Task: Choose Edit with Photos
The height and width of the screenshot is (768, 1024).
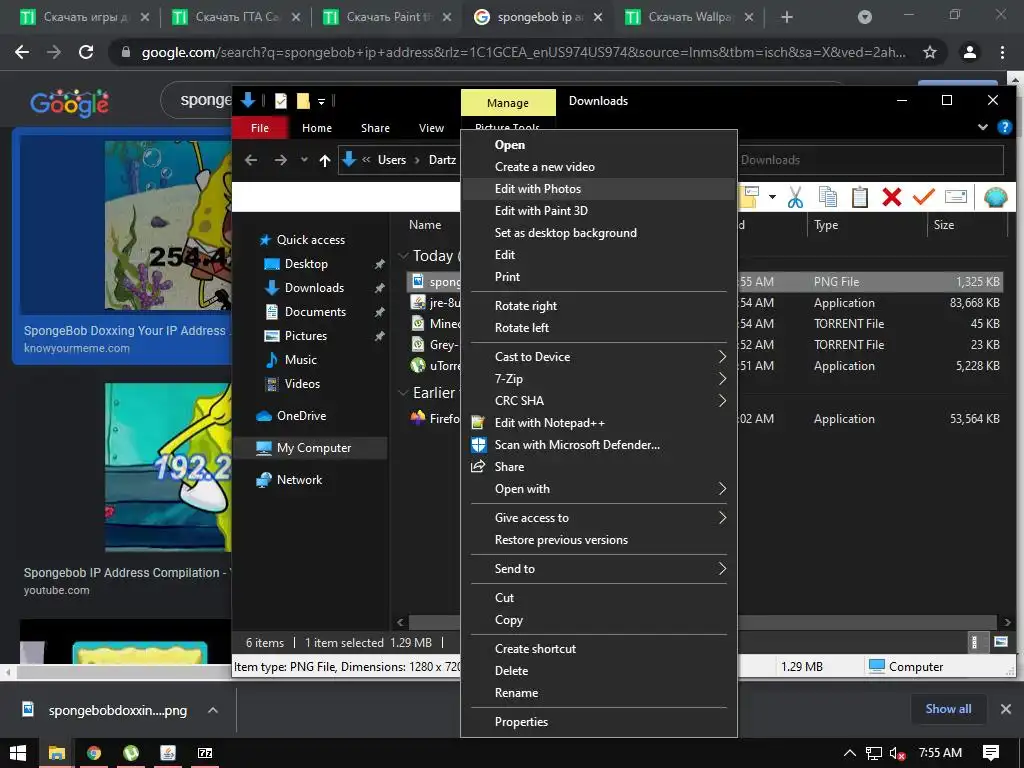Action: coord(598,189)
